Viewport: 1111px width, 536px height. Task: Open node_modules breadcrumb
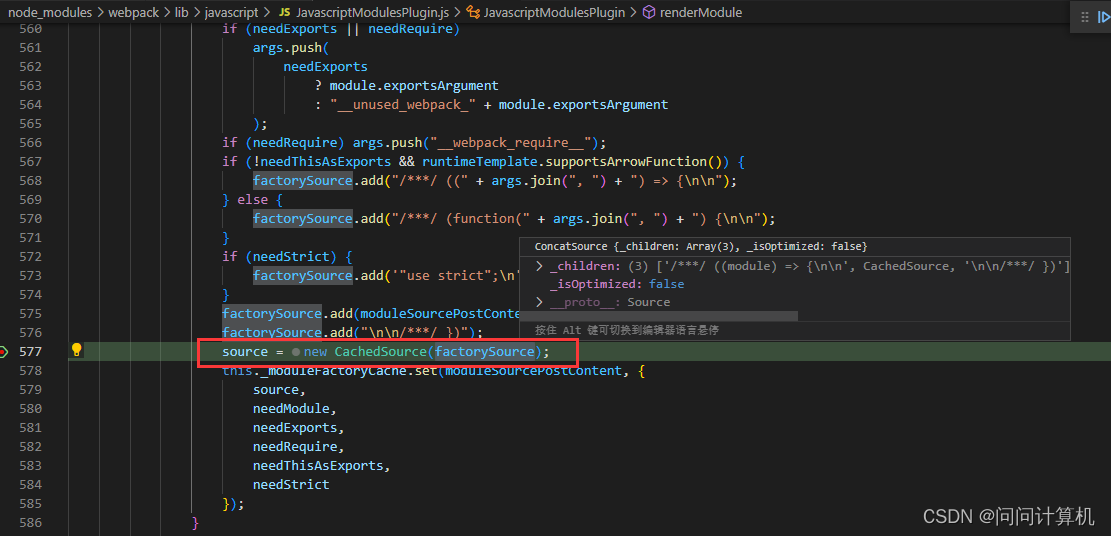tap(50, 12)
